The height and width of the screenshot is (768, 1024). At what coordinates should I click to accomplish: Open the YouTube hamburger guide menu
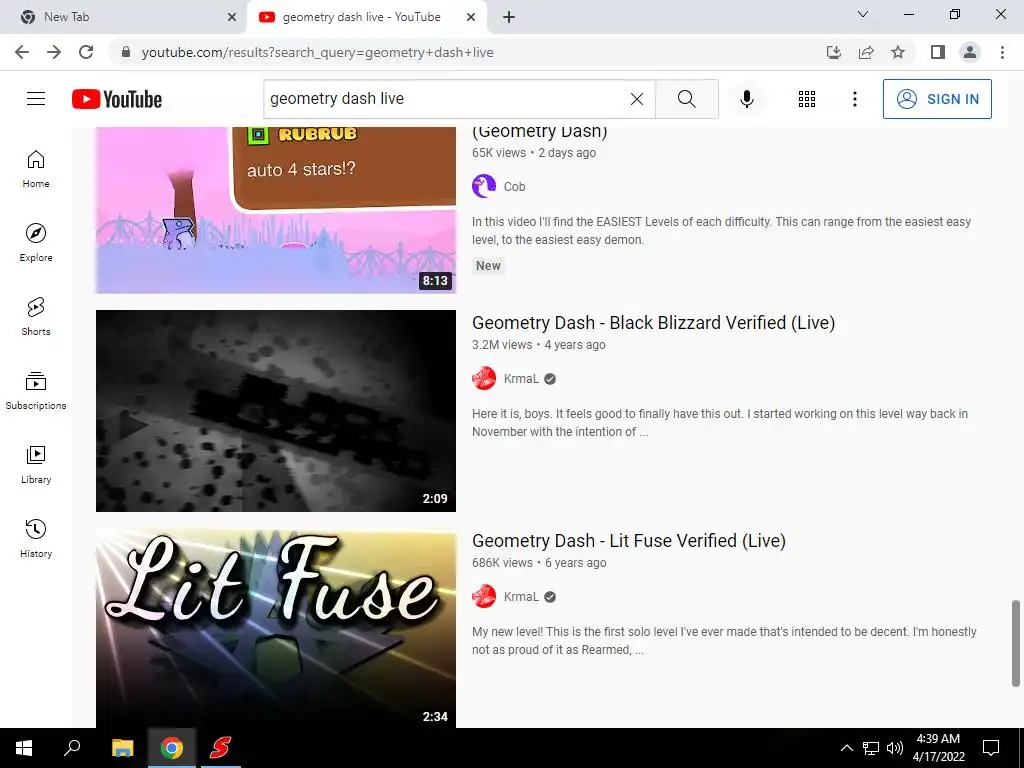pos(36,99)
